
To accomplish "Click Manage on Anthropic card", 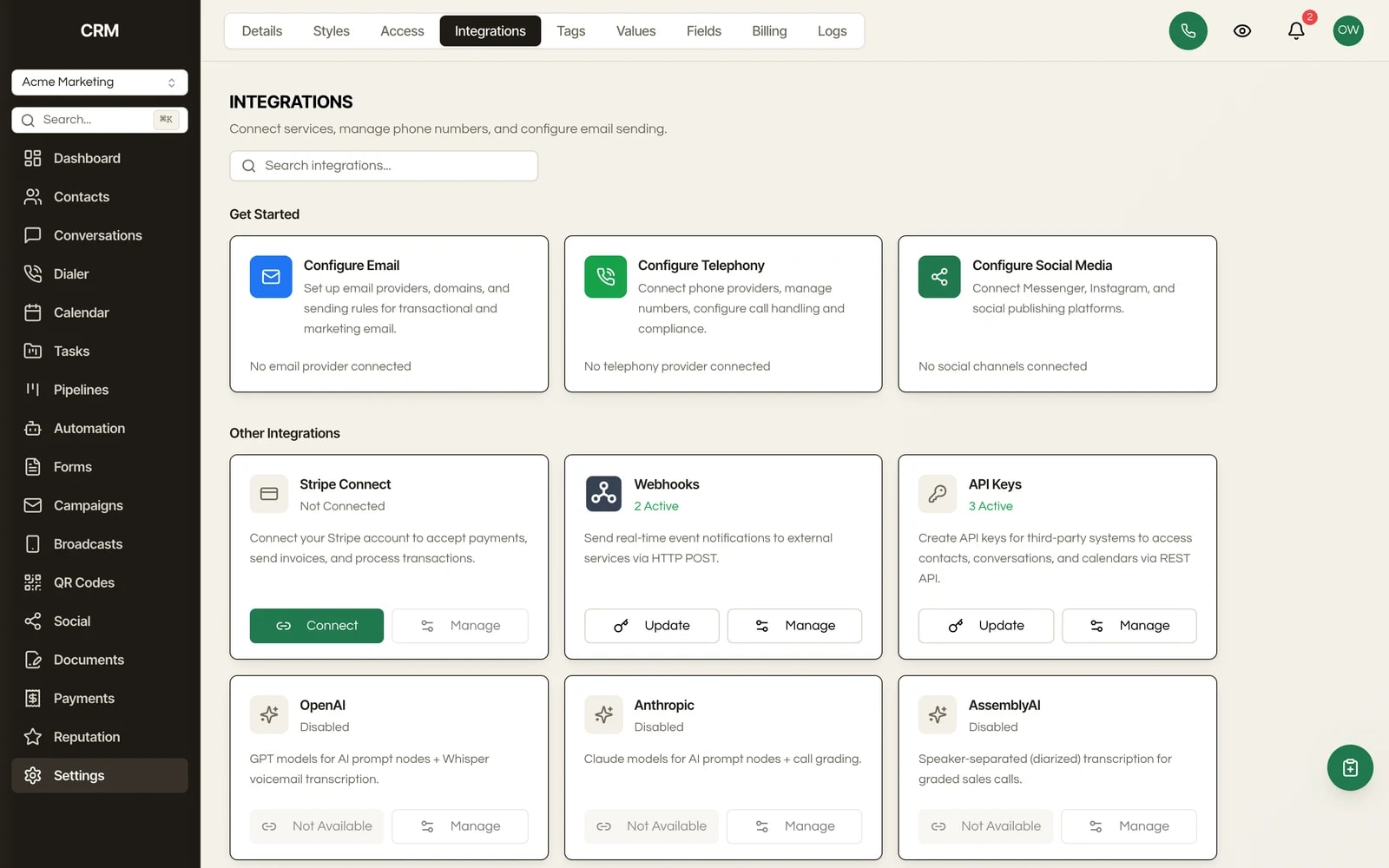I will tap(794, 826).
